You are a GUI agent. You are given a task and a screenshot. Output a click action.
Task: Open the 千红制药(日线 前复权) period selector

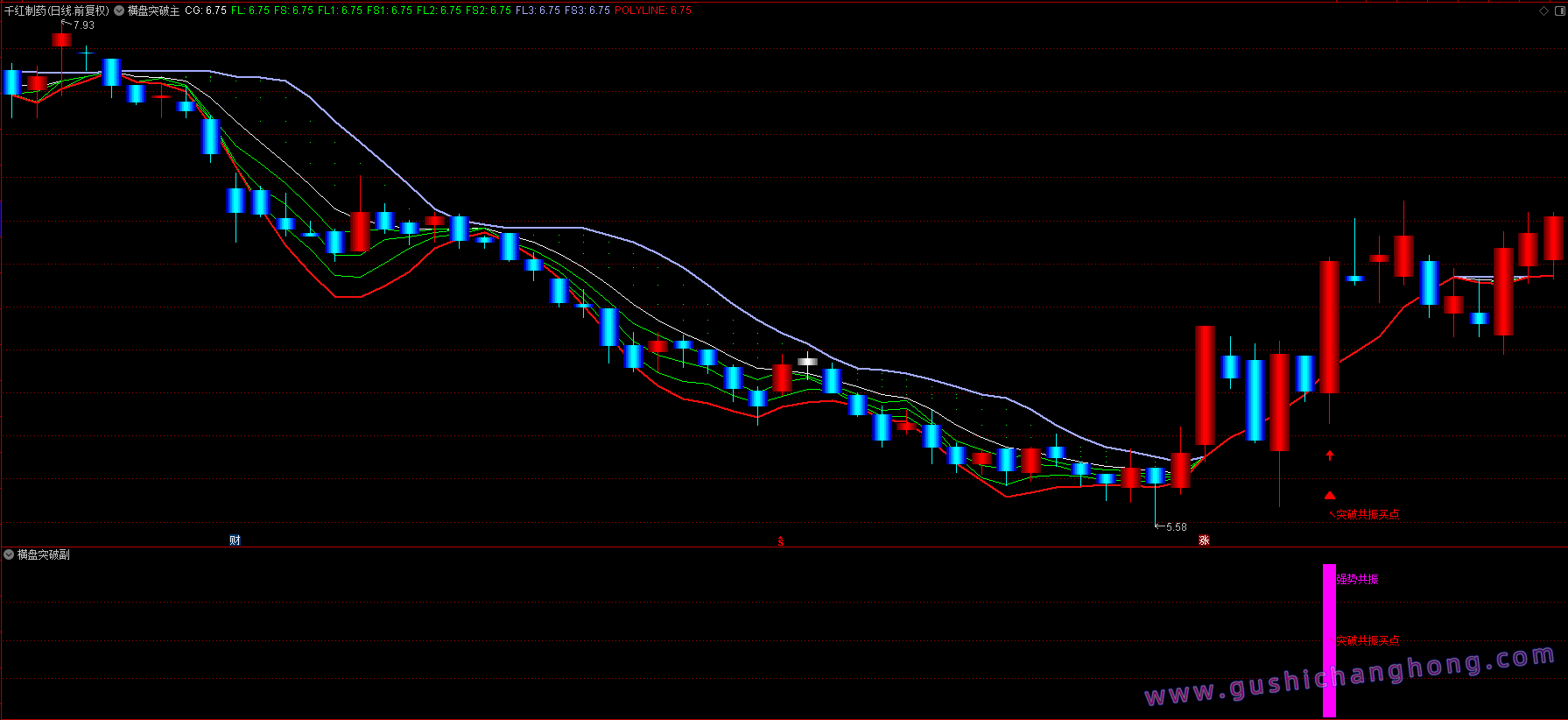pos(57,11)
